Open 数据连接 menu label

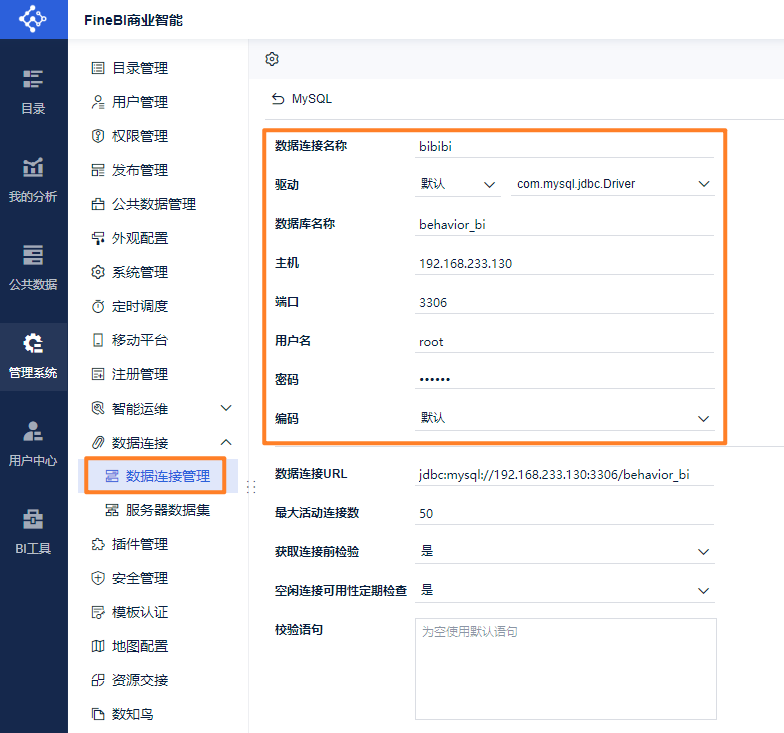click(x=140, y=442)
